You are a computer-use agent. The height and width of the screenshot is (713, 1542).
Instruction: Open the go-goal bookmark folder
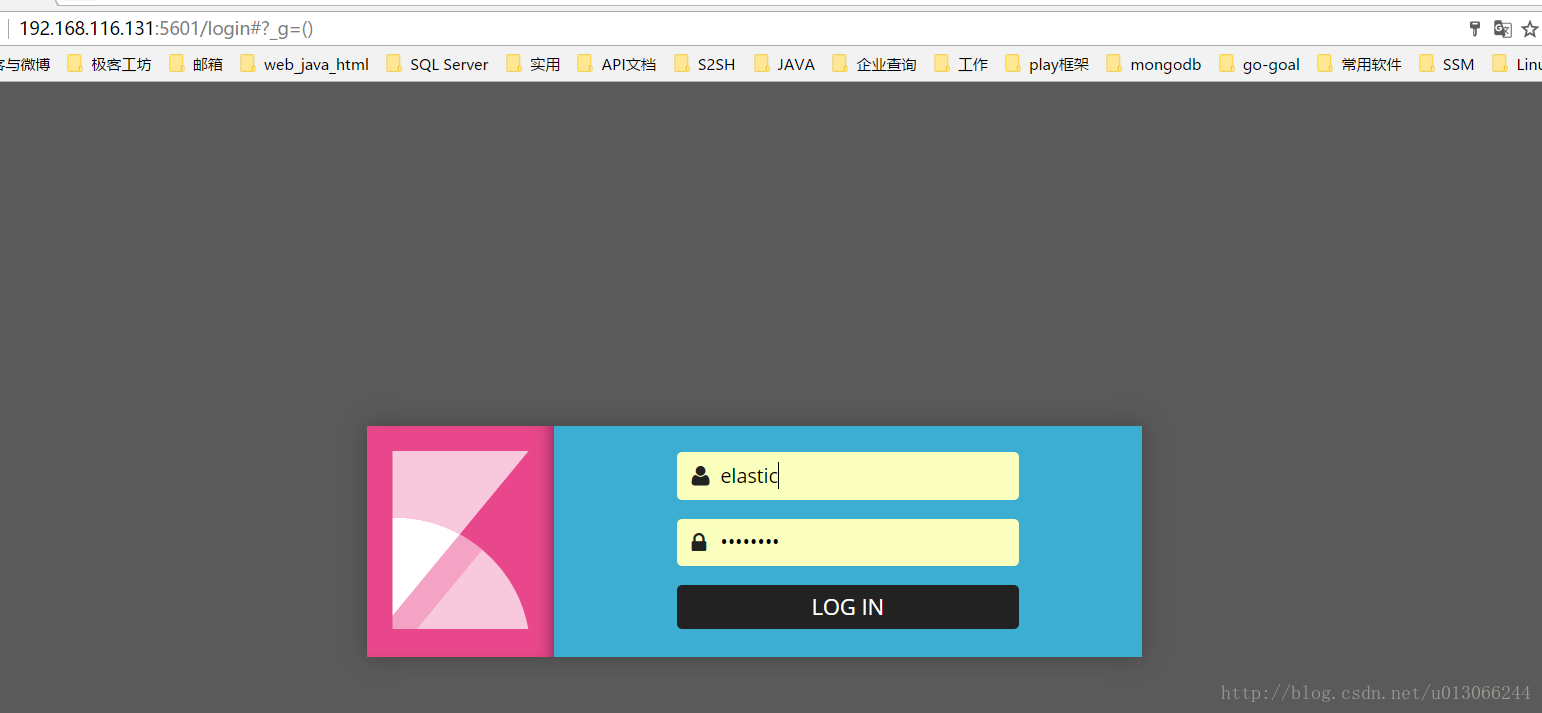coord(1260,64)
